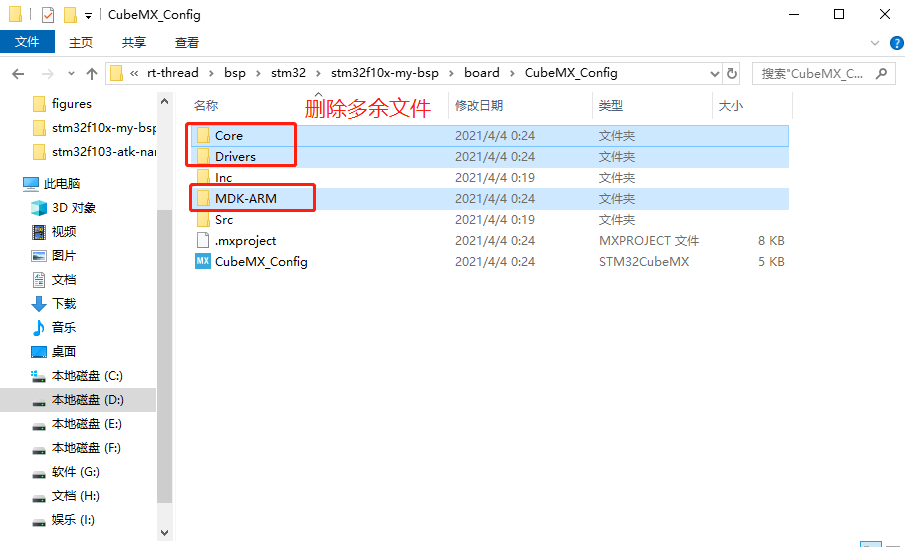Select figures folder in navigation pane

tap(72, 104)
